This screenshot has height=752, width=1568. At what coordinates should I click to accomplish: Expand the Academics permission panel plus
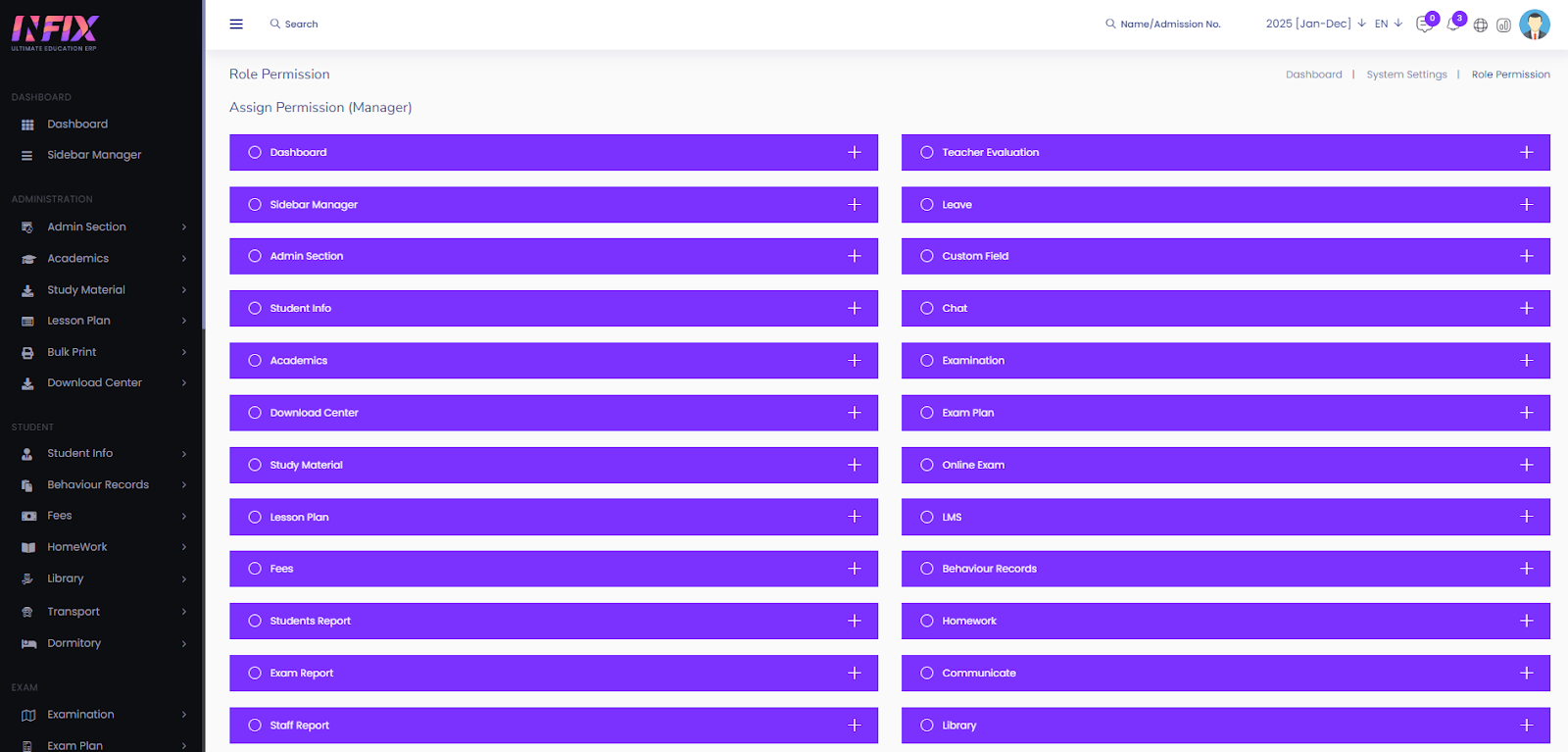point(855,360)
